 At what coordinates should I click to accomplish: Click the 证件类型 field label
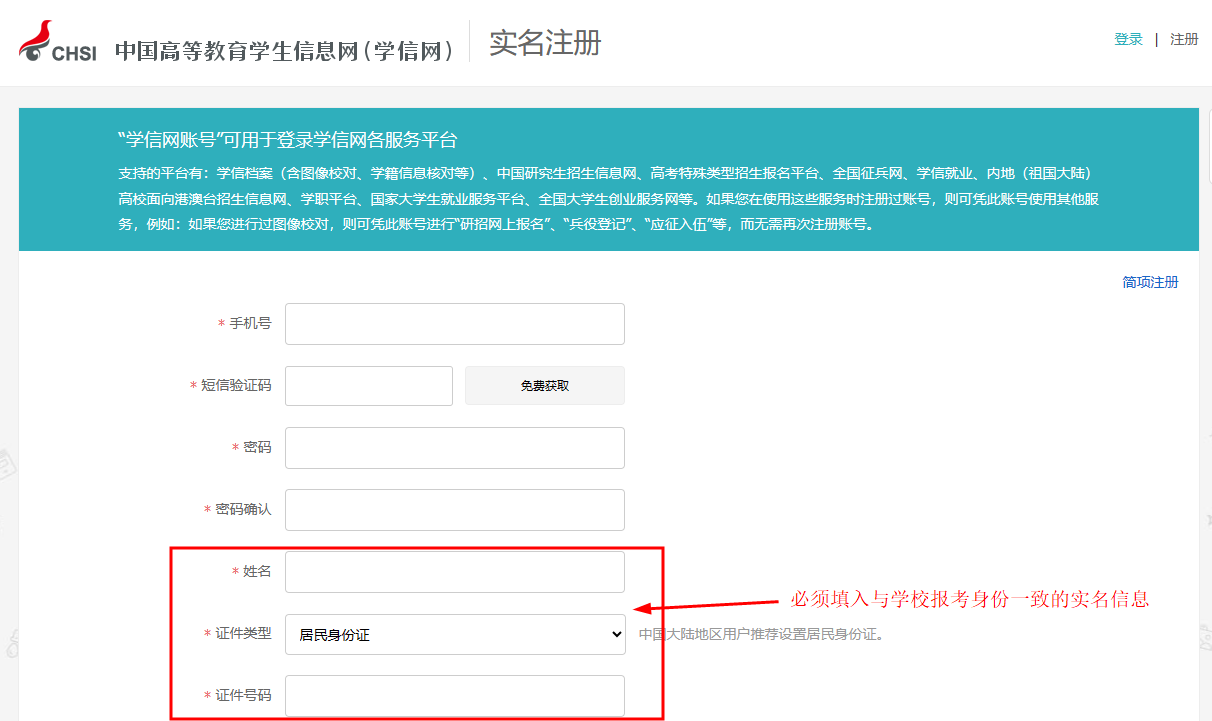(x=243, y=634)
